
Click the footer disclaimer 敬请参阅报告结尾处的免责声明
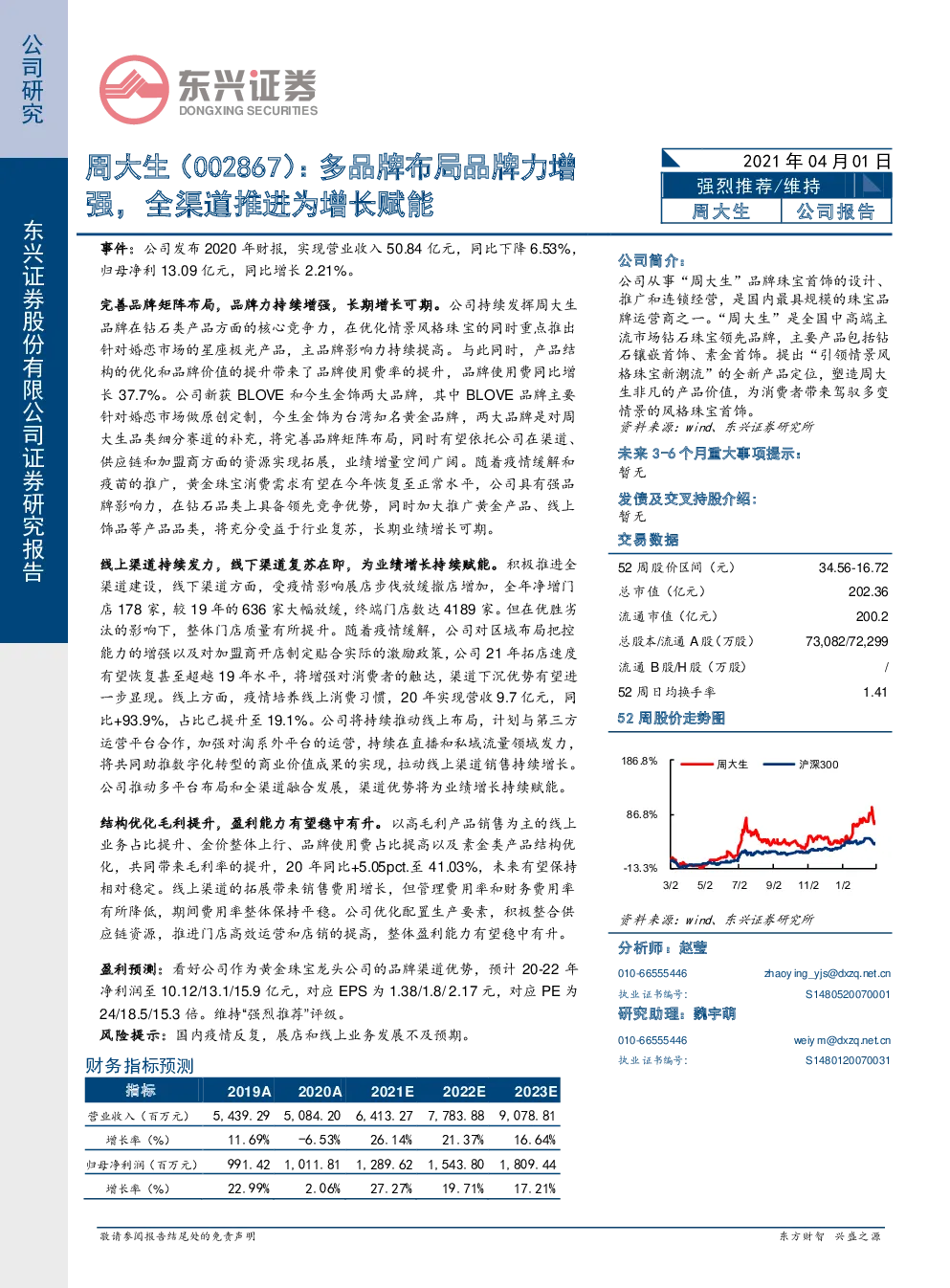tap(178, 1236)
